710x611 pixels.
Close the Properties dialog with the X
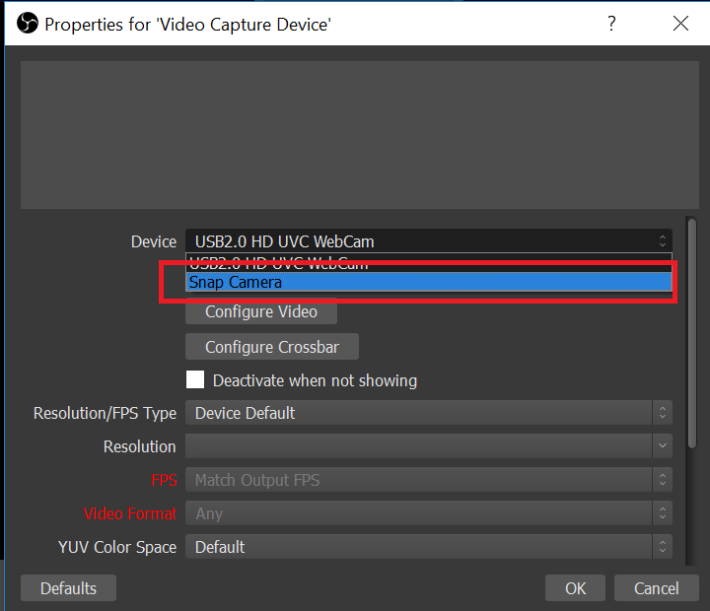click(x=681, y=24)
